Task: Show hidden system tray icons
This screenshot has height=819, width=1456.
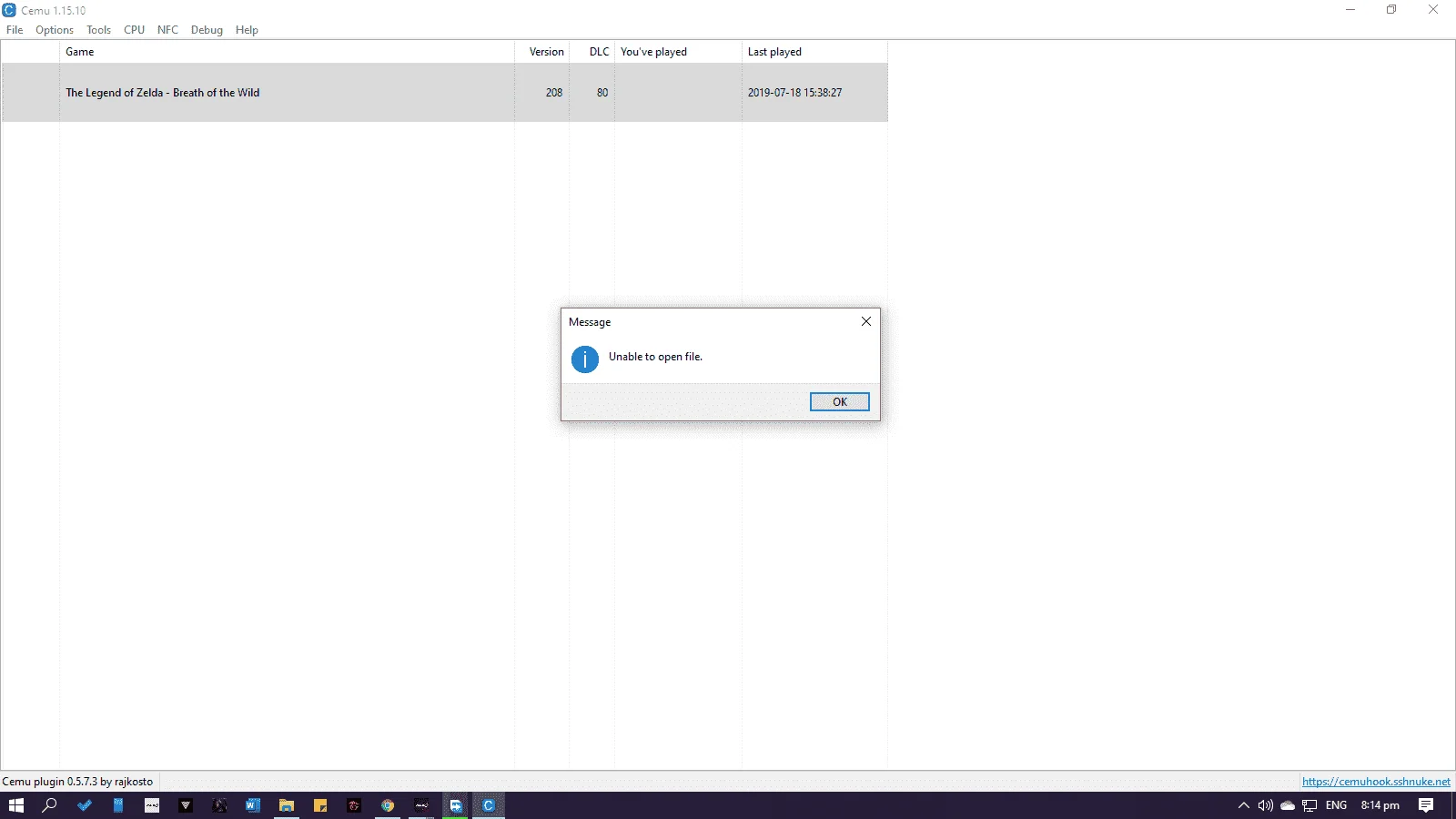Action: (x=1244, y=805)
